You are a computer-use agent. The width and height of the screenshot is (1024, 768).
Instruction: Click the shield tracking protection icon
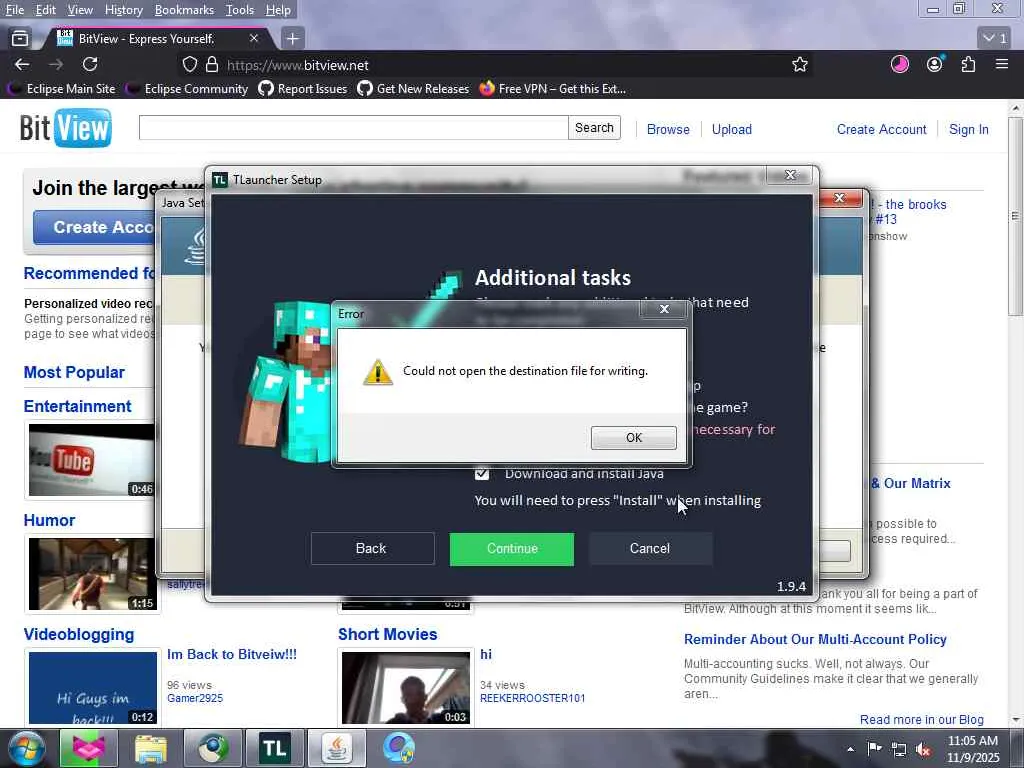click(x=189, y=65)
